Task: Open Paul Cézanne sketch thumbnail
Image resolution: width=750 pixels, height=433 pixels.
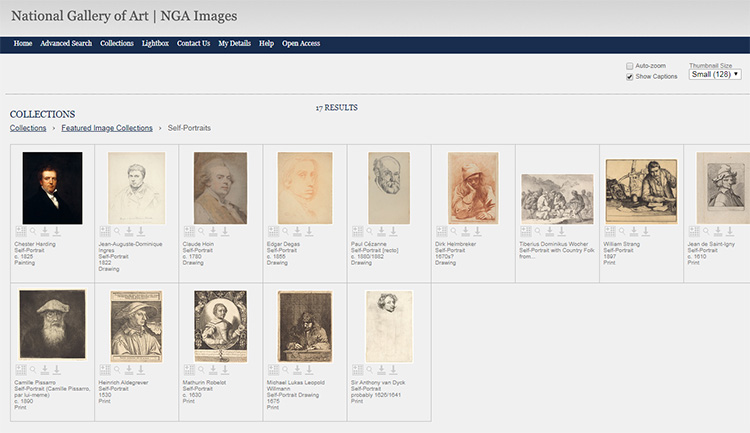Action: 389,188
